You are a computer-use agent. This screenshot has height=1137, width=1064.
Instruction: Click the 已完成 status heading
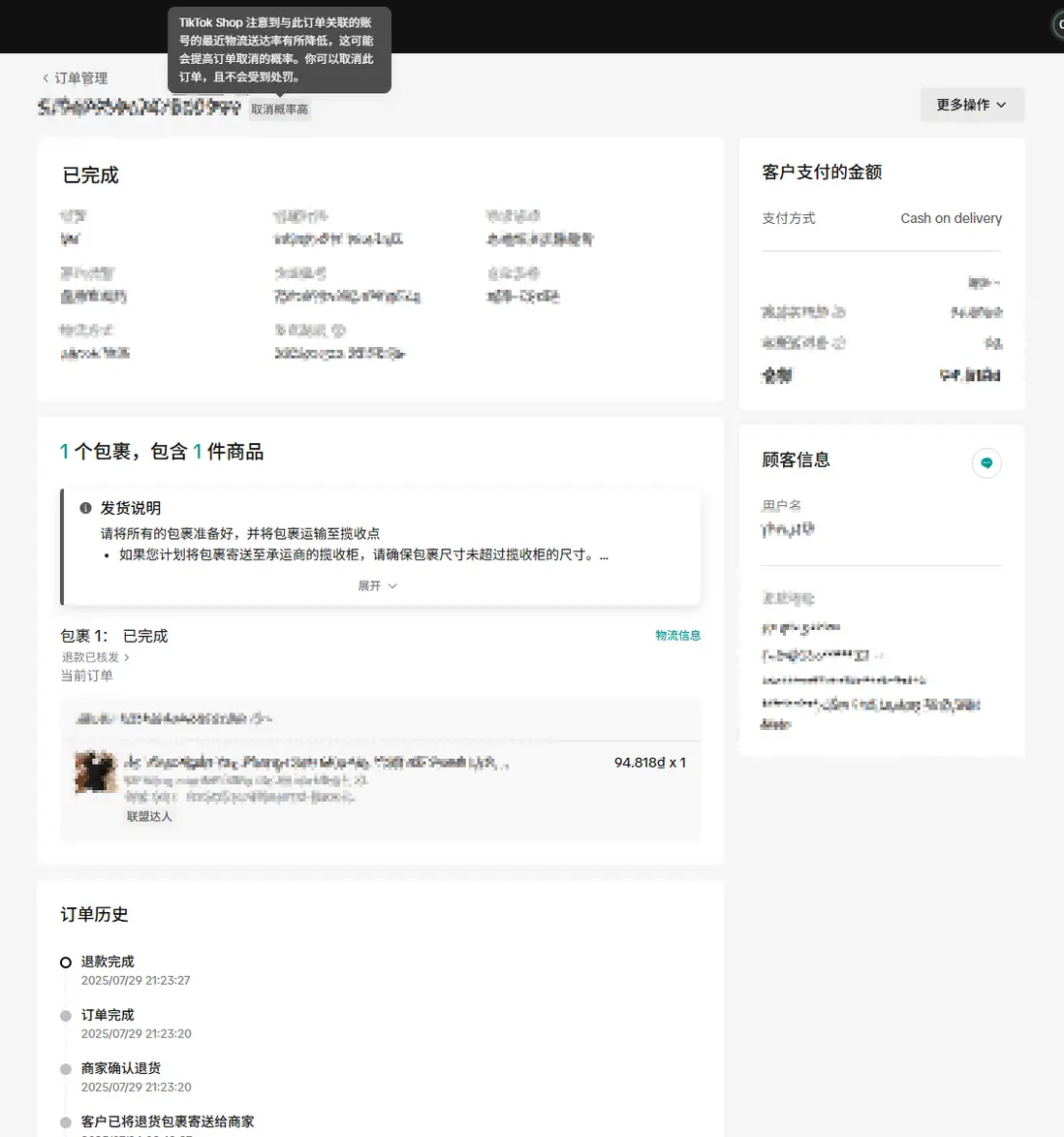(x=90, y=175)
